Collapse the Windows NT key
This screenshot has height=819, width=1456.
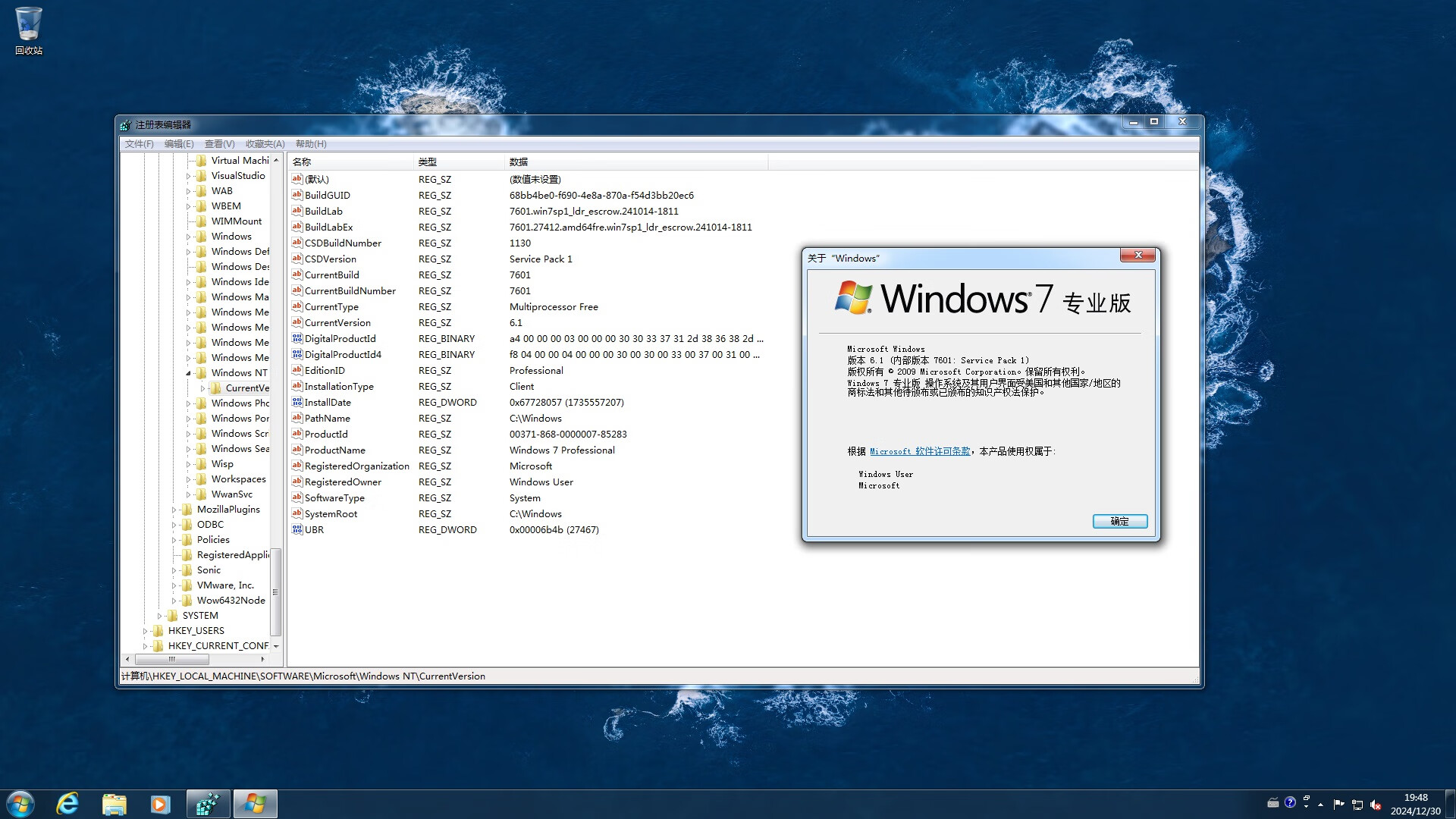point(187,372)
